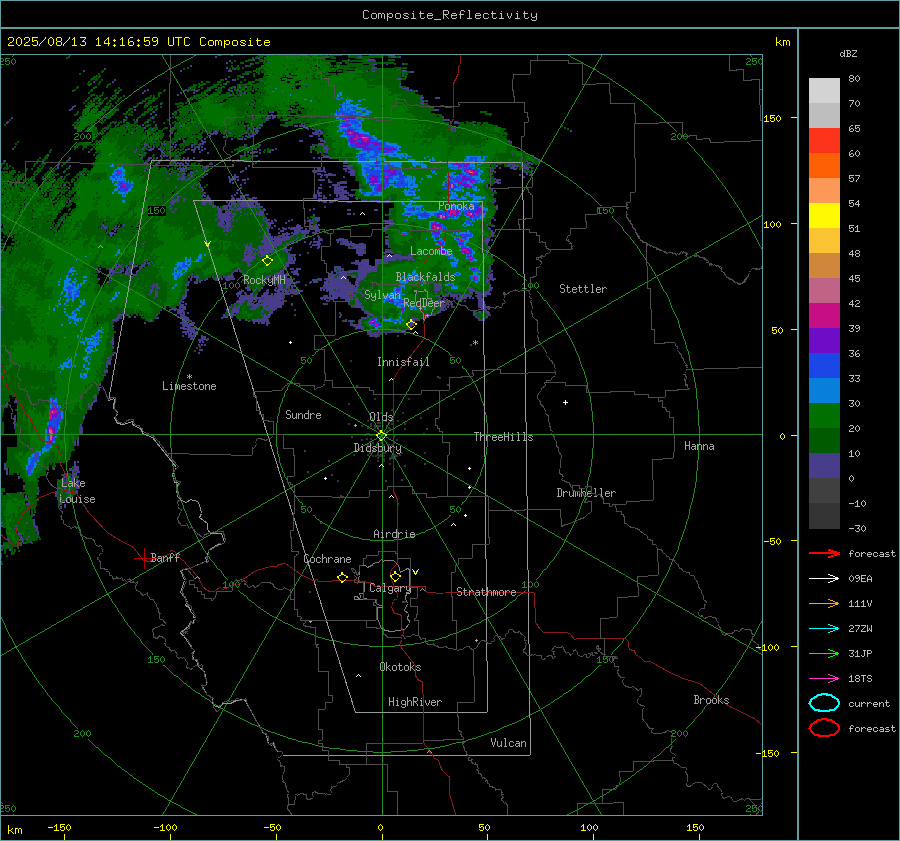Viewport: 900px width, 841px height.
Task: Click the 65 dBZ red color swatch
Action: (824, 140)
